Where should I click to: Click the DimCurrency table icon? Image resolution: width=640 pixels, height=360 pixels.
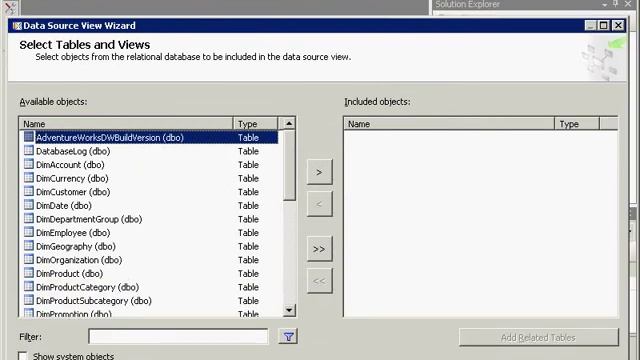point(29,178)
